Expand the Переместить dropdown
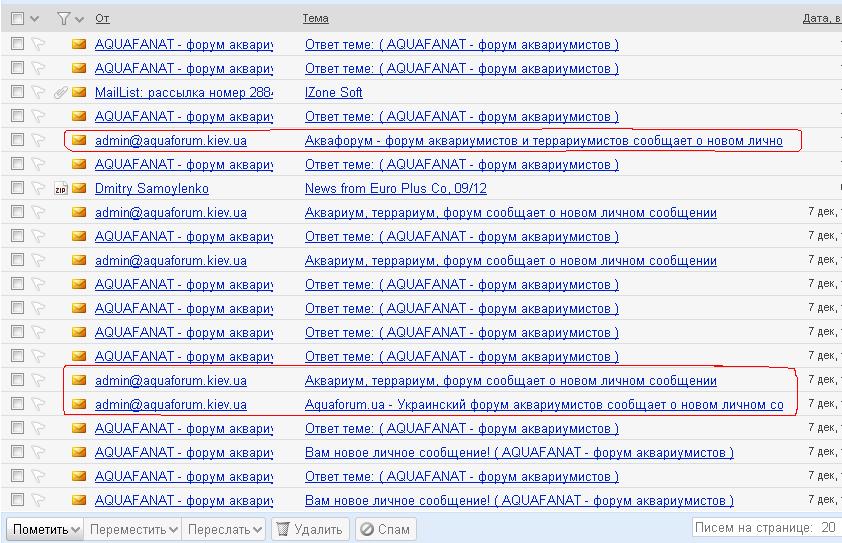842x543 pixels. pos(133,529)
